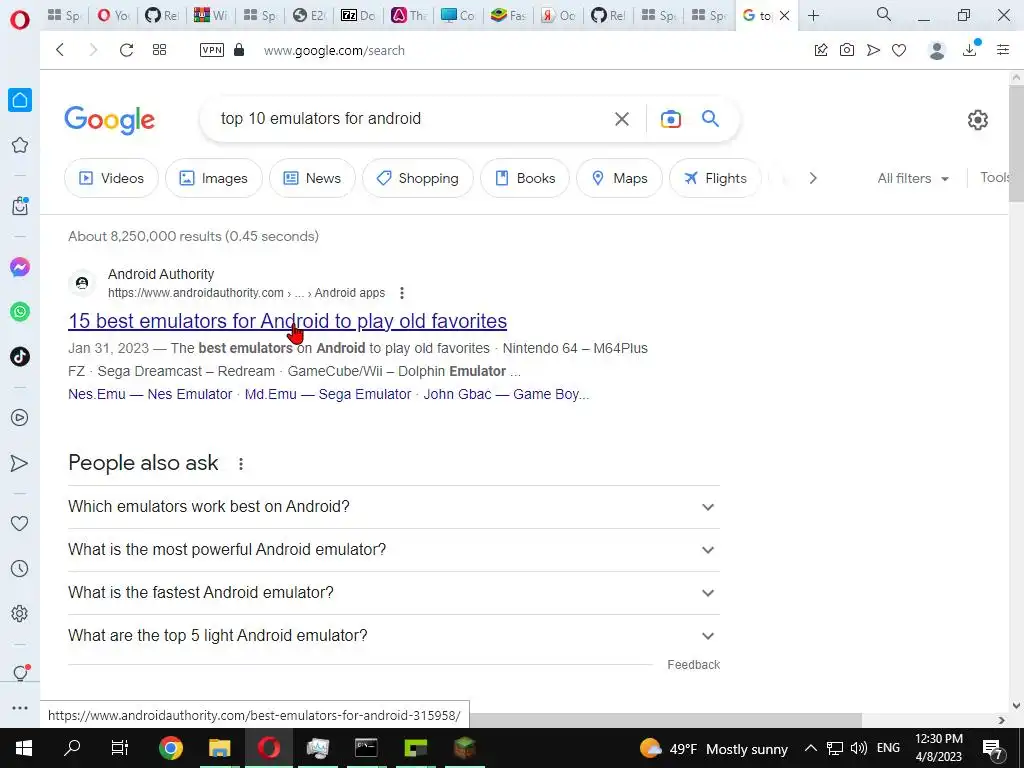Open tips lightbulb in sidebar
Viewport: 1024px width, 768px height.
pos(20,673)
